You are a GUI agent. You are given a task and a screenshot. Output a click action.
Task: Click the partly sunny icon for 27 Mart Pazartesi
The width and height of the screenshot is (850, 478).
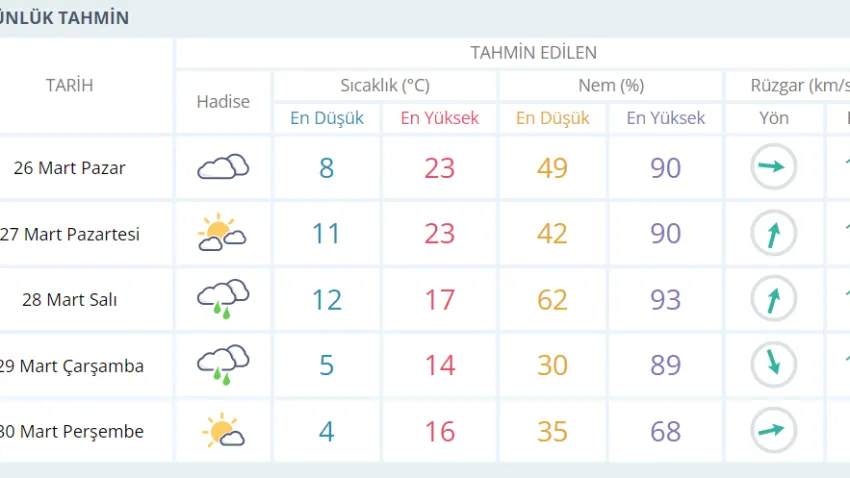coord(223,233)
